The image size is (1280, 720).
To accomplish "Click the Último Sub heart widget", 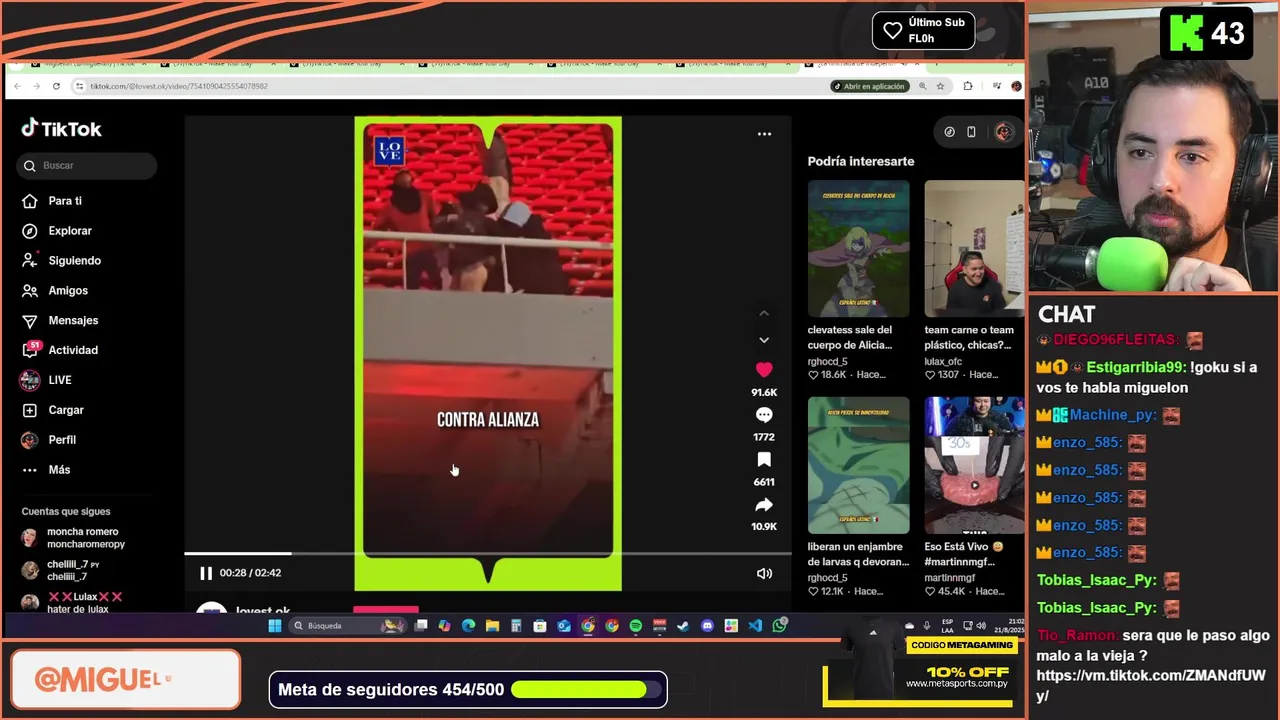I will 923,31.
